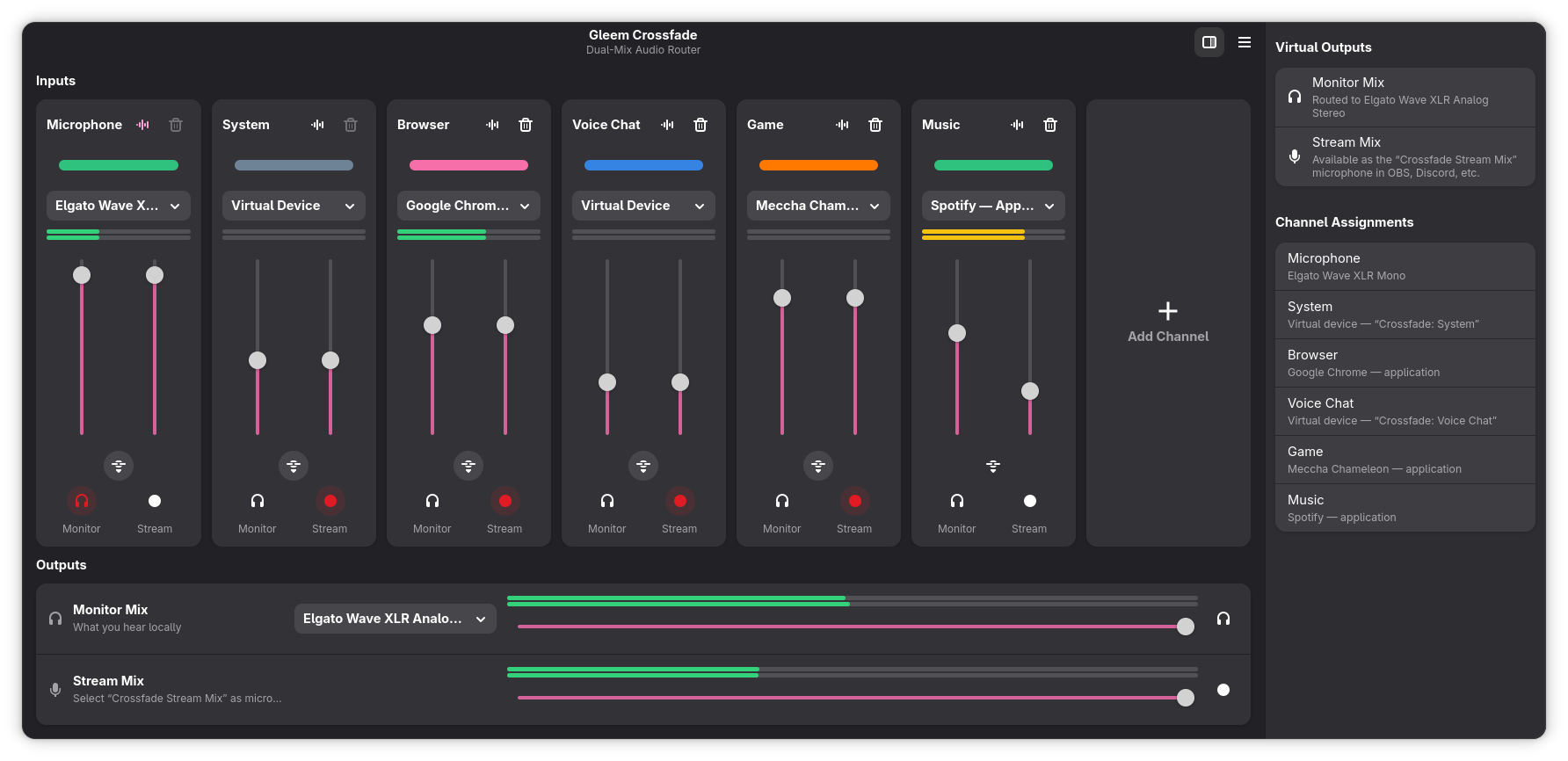This screenshot has height=761, width=1568.
Task: Select Stream Mix in Virtual Outputs
Action: point(1405,157)
